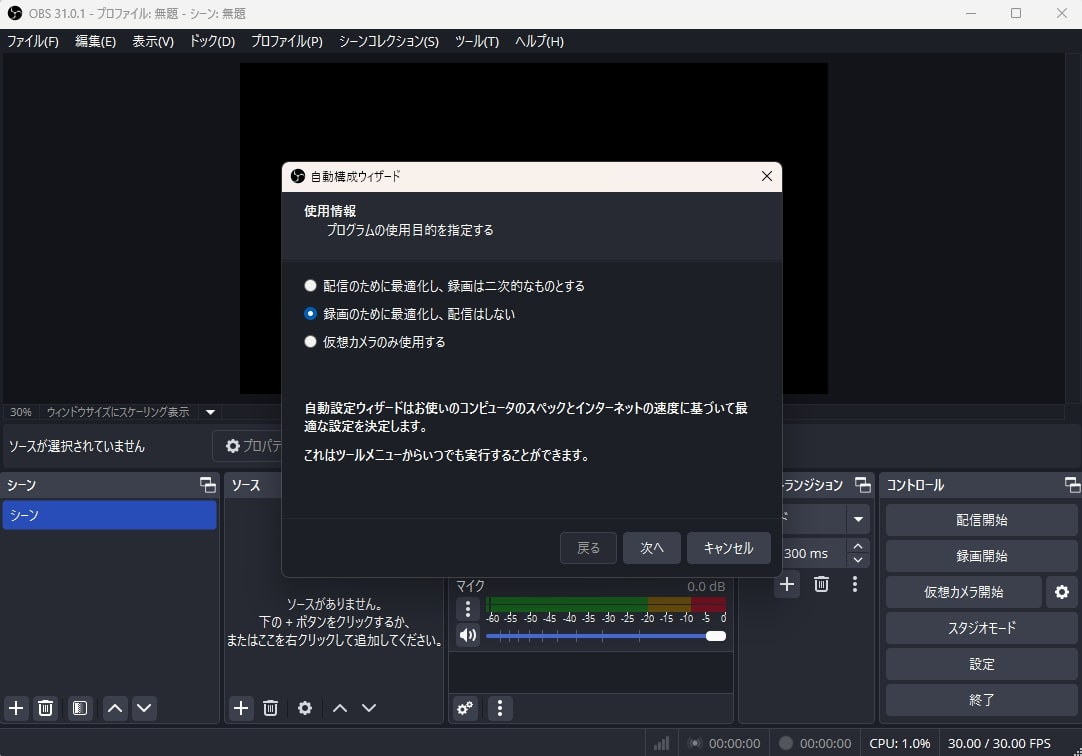Select optimize for streaming radio option

coord(310,285)
